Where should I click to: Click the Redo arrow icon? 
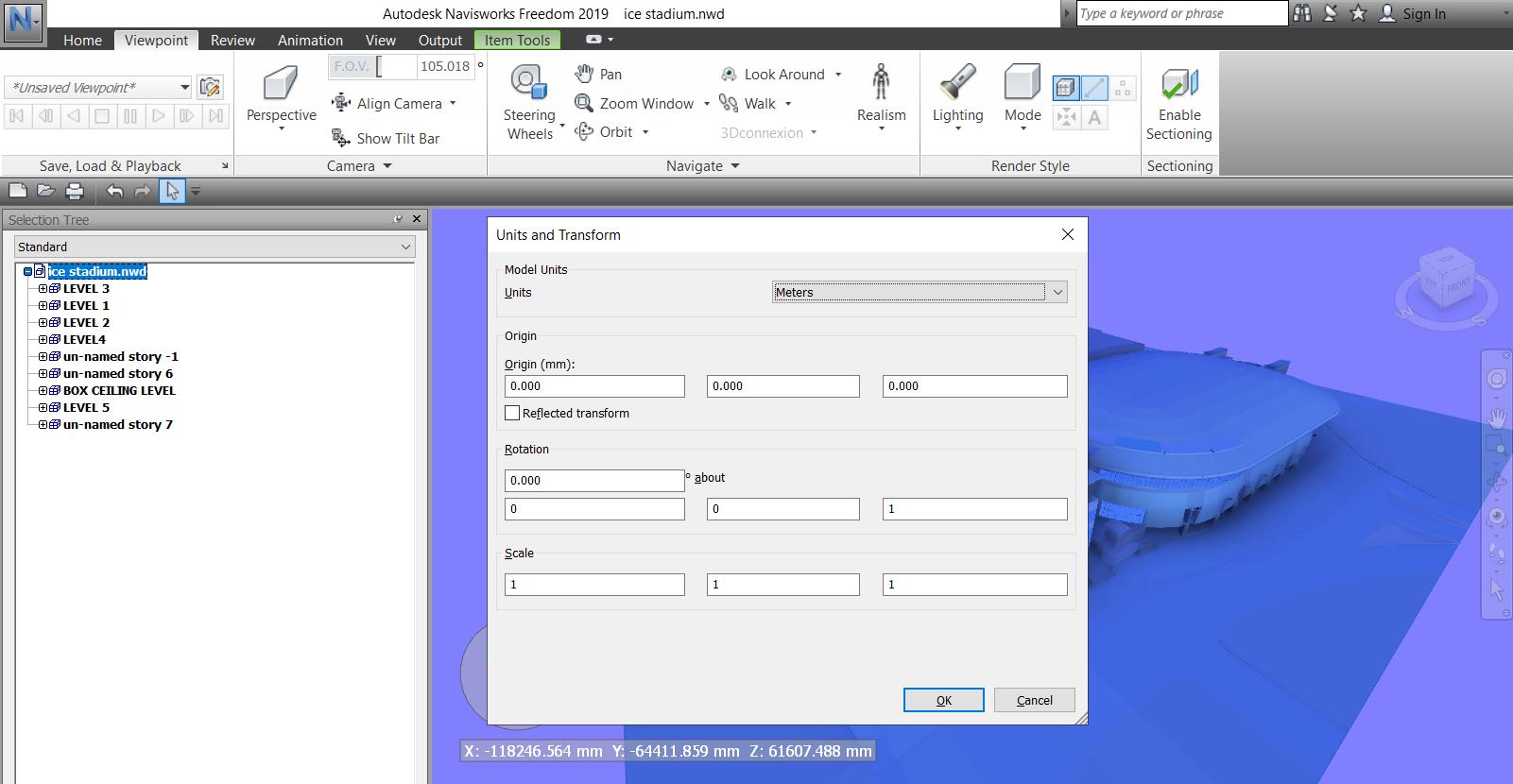[x=143, y=191]
